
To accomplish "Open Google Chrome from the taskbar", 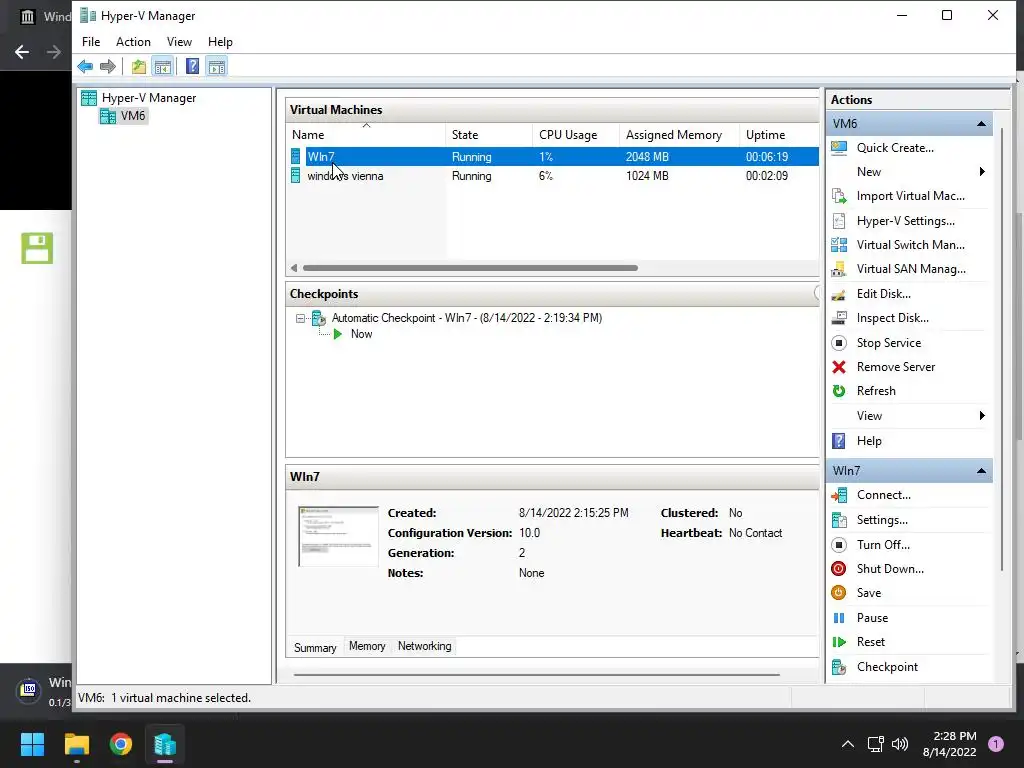I will pos(121,744).
